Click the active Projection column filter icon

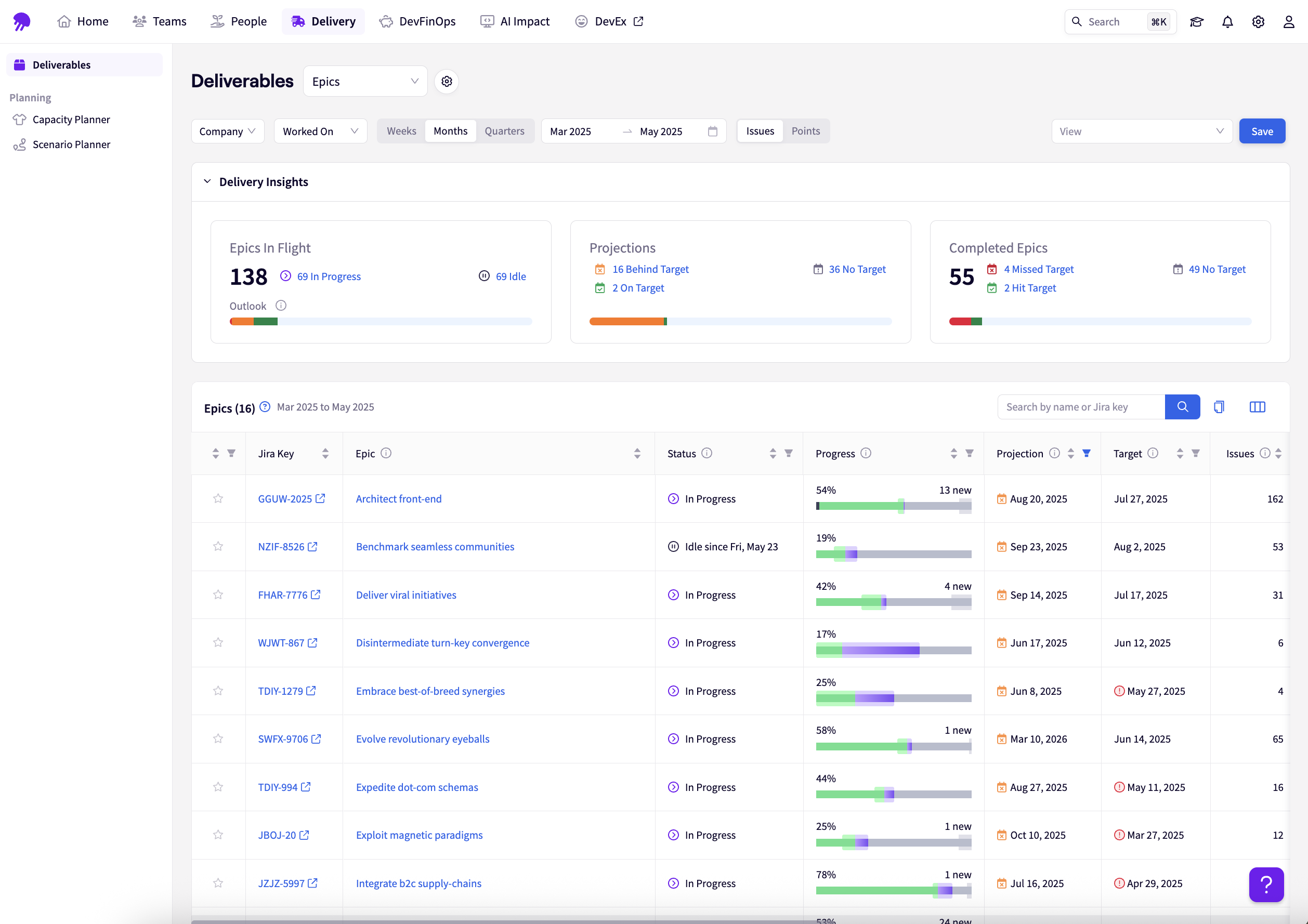[x=1087, y=453]
